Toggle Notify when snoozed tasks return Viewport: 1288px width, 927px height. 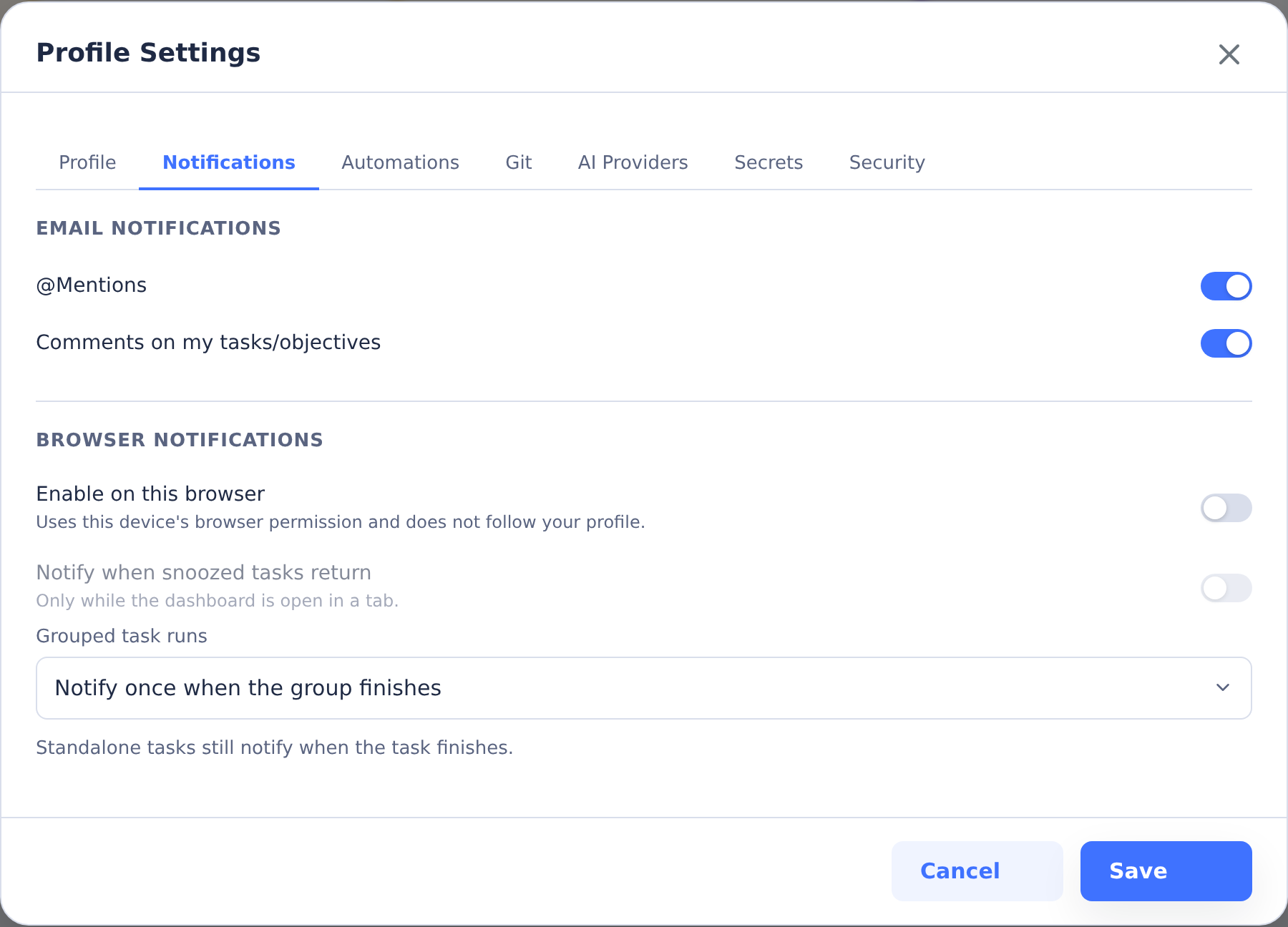pyautogui.click(x=1226, y=588)
